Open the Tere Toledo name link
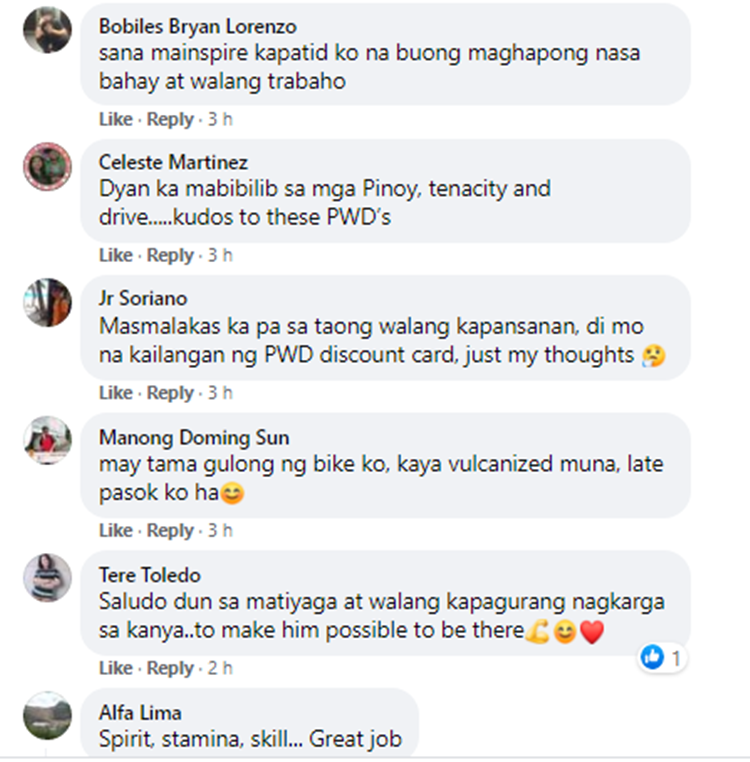Image resolution: width=750 pixels, height=762 pixels. click(150, 575)
